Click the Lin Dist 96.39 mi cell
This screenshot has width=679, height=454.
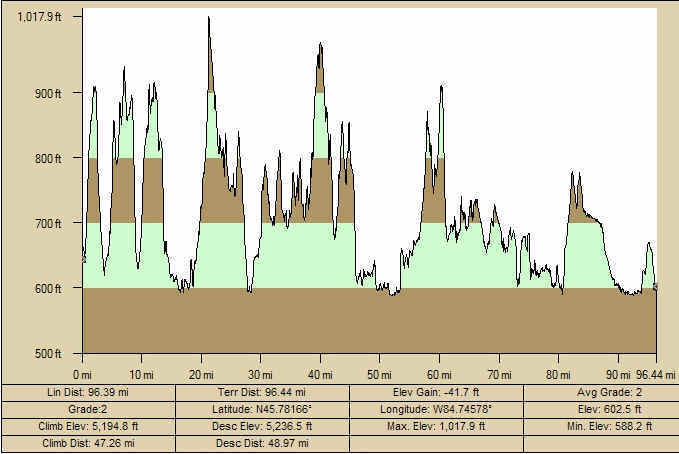[88, 393]
